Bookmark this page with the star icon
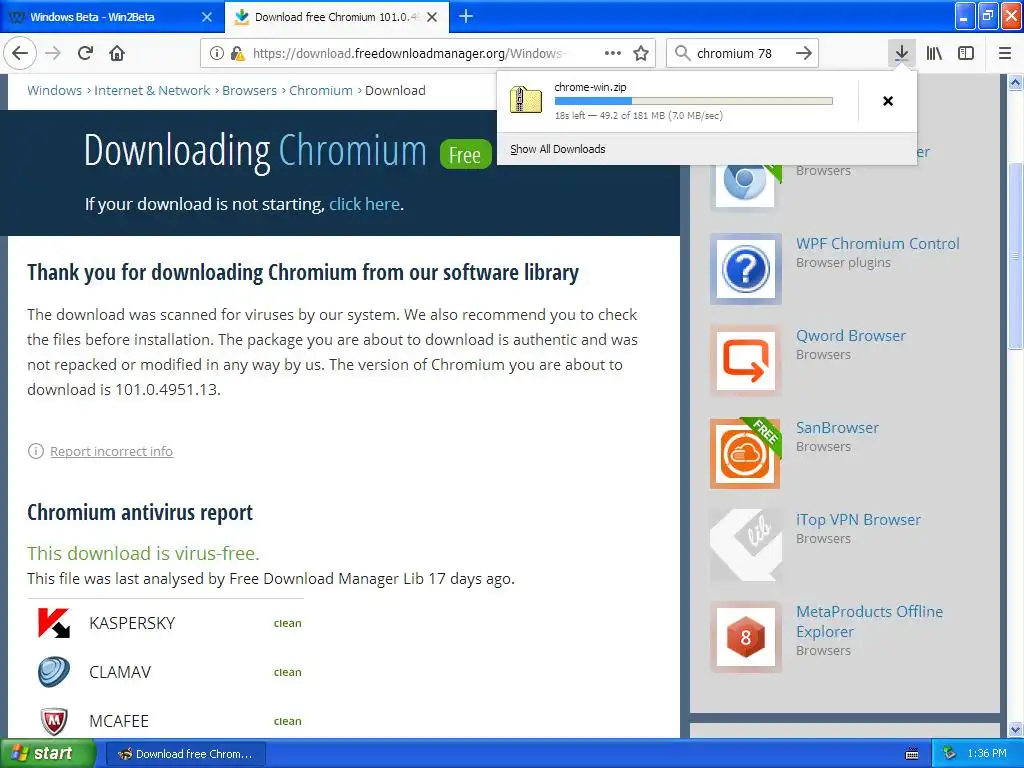This screenshot has width=1024, height=768. tap(641, 54)
